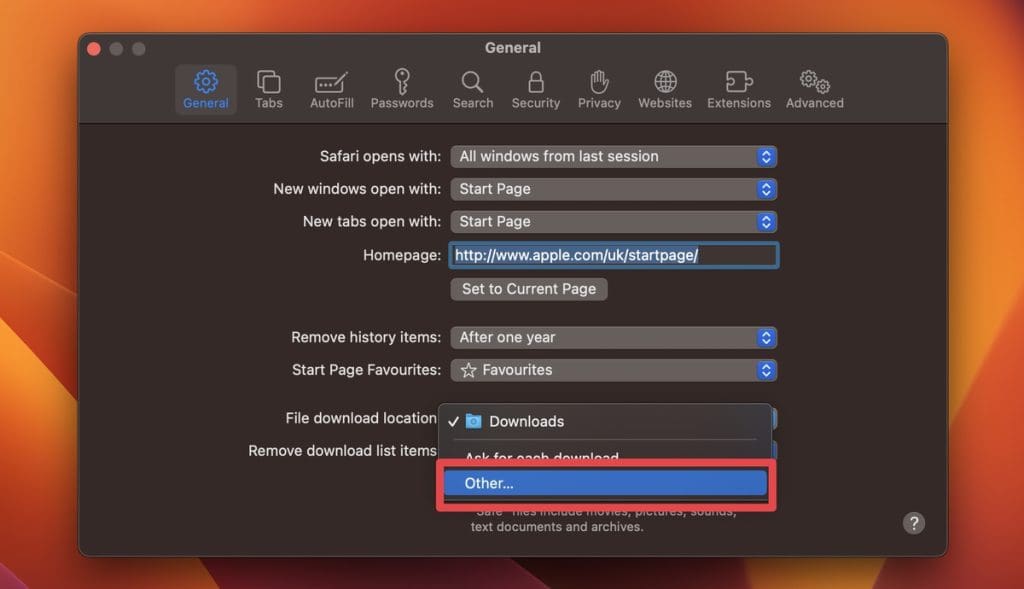Switch to the Tabs preferences pane

point(268,89)
